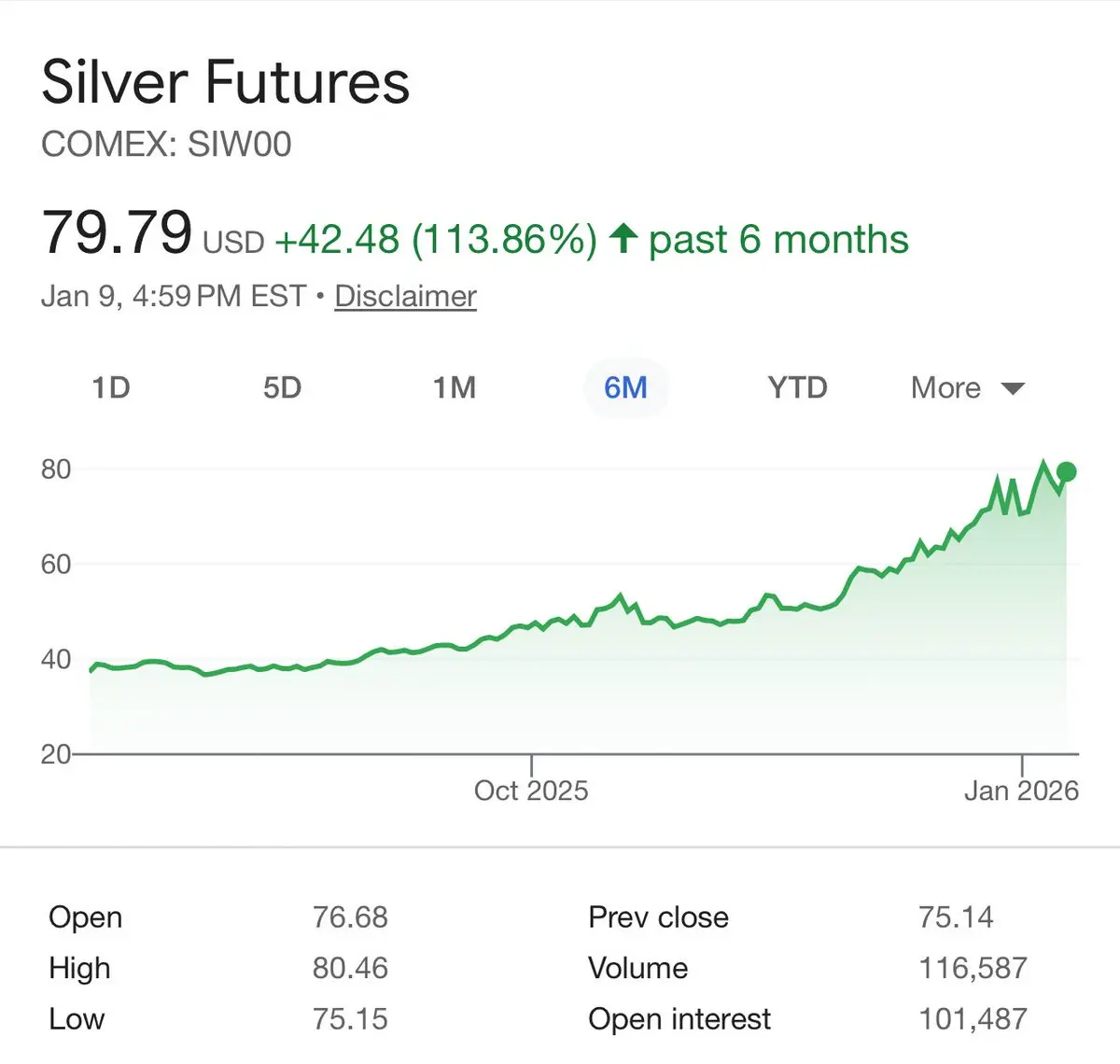Choose the 1M time range tab
Viewport: 1120px width, 1064px height.
455,387
